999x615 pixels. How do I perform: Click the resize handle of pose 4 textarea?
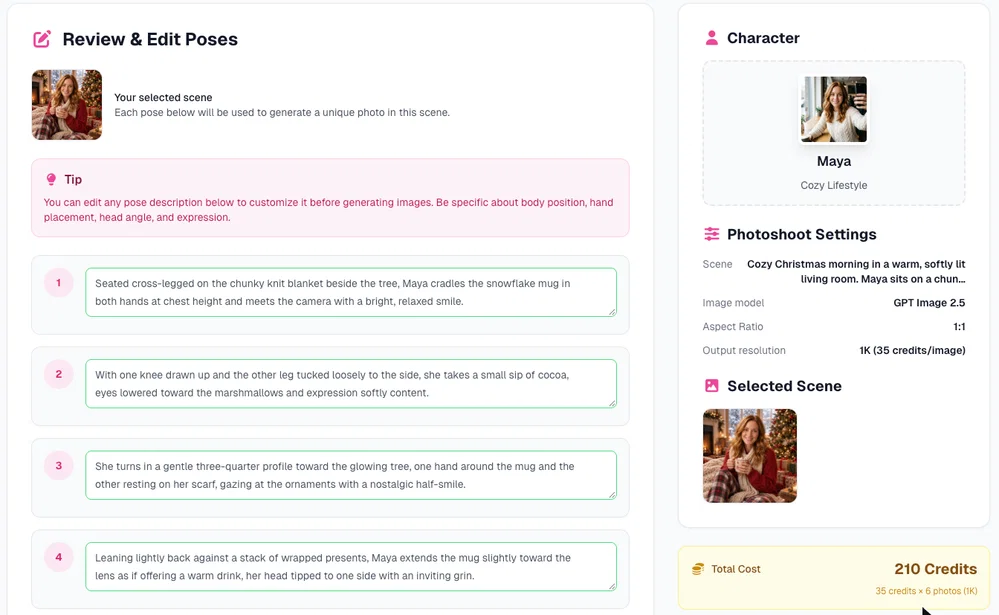tap(612, 586)
